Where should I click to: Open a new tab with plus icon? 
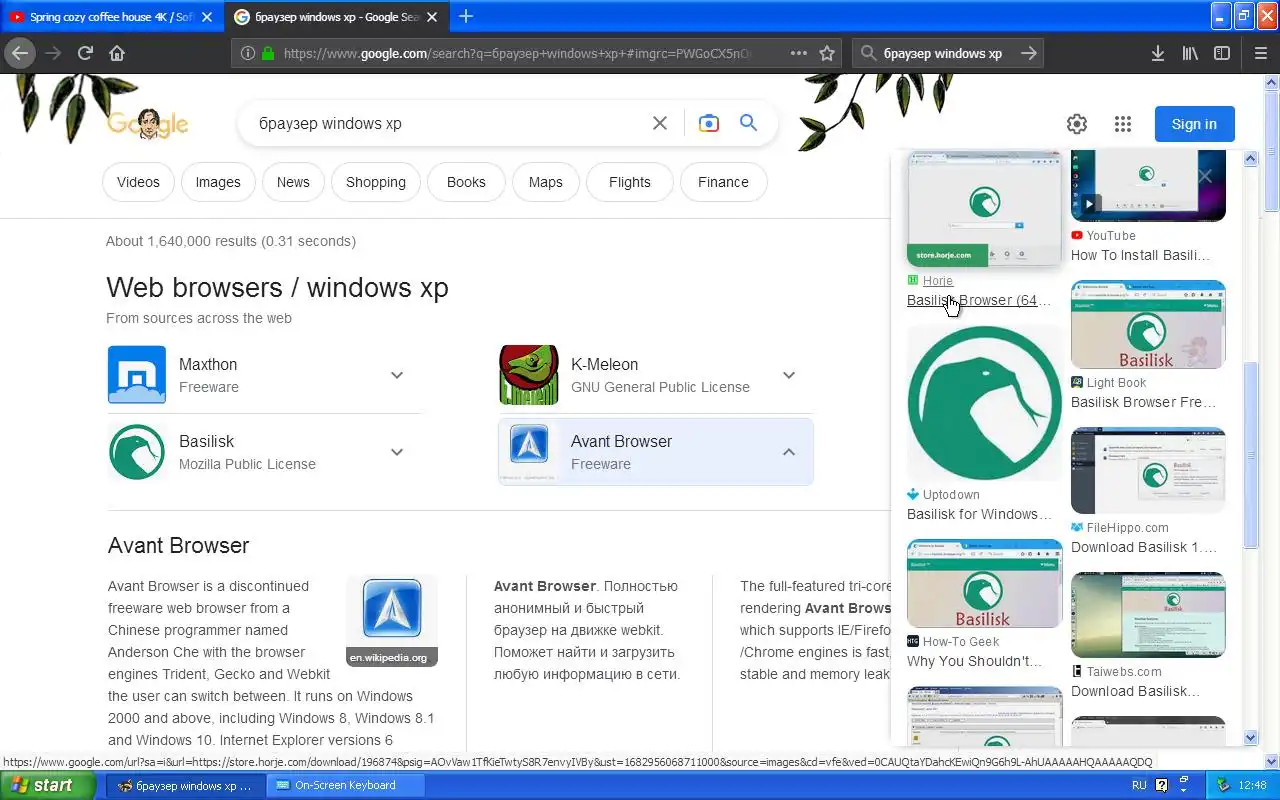[x=466, y=16]
